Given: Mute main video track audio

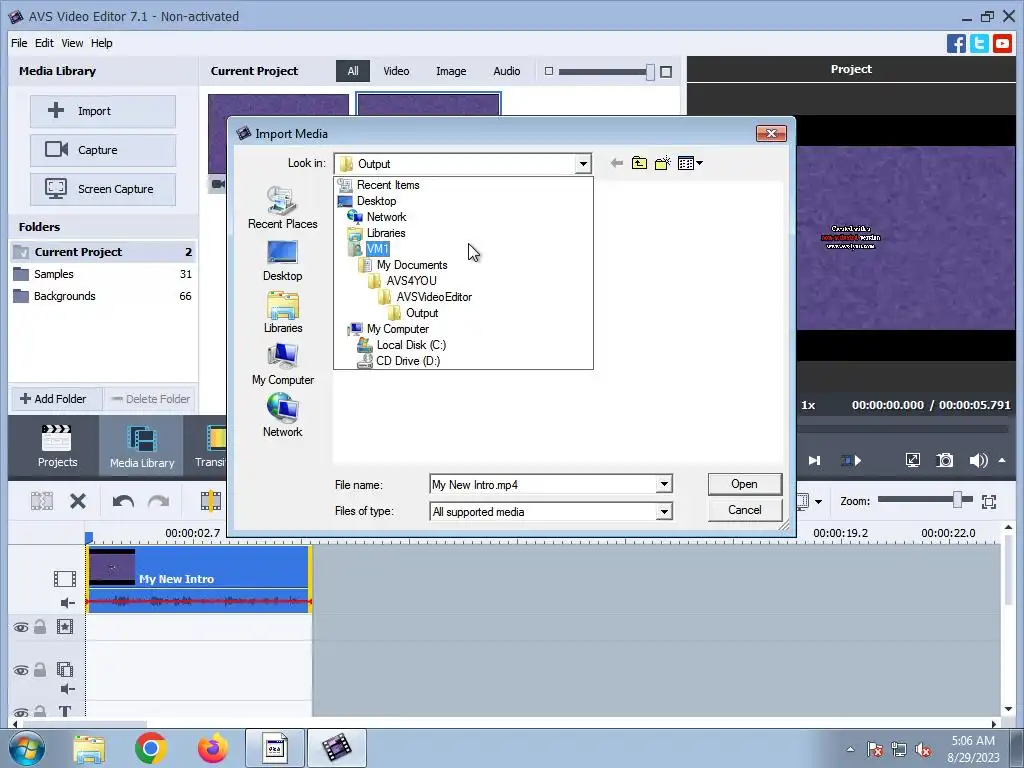Looking at the screenshot, I should [x=67, y=603].
